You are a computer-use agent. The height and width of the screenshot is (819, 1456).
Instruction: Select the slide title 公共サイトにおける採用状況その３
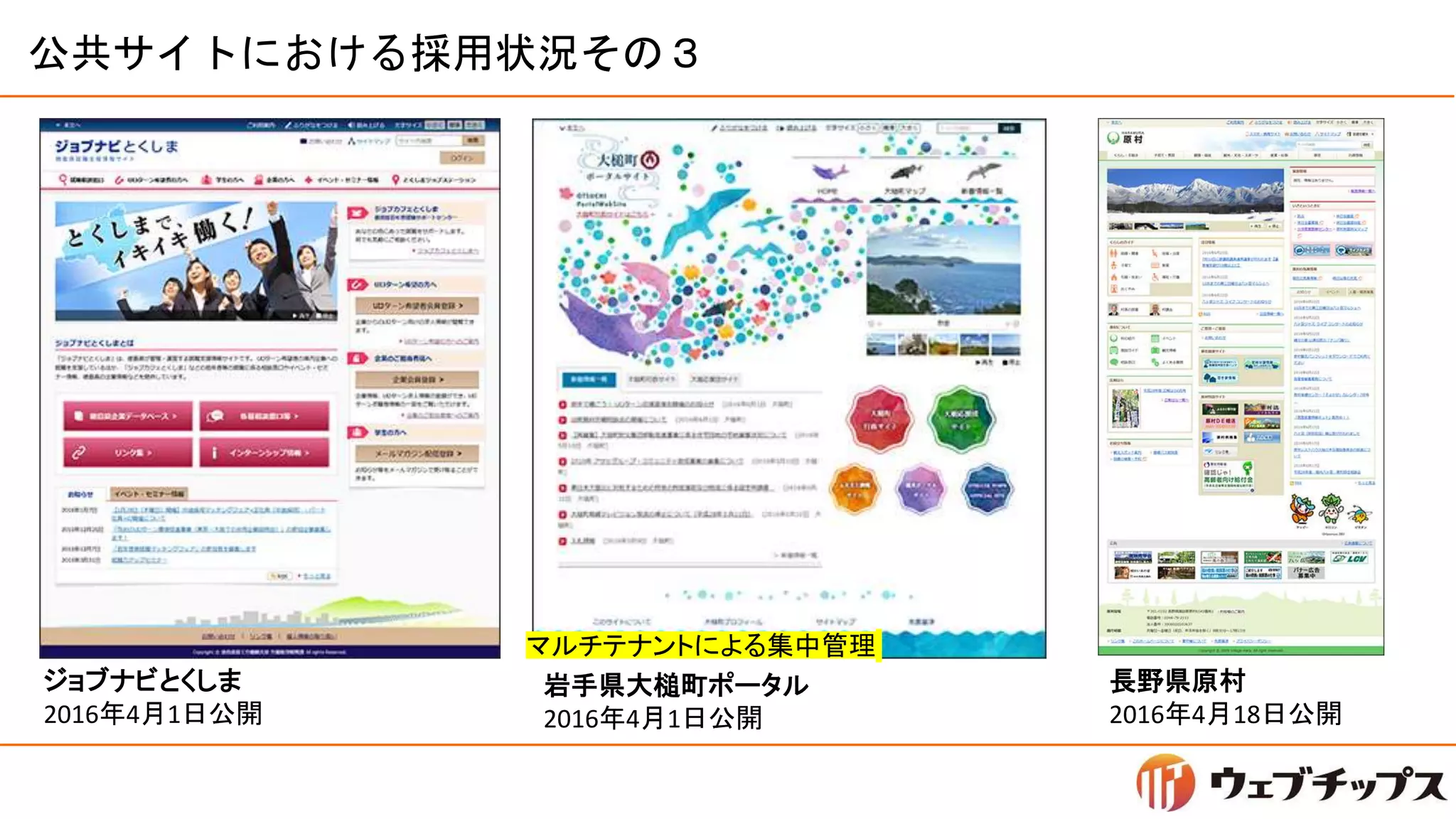[x=365, y=53]
